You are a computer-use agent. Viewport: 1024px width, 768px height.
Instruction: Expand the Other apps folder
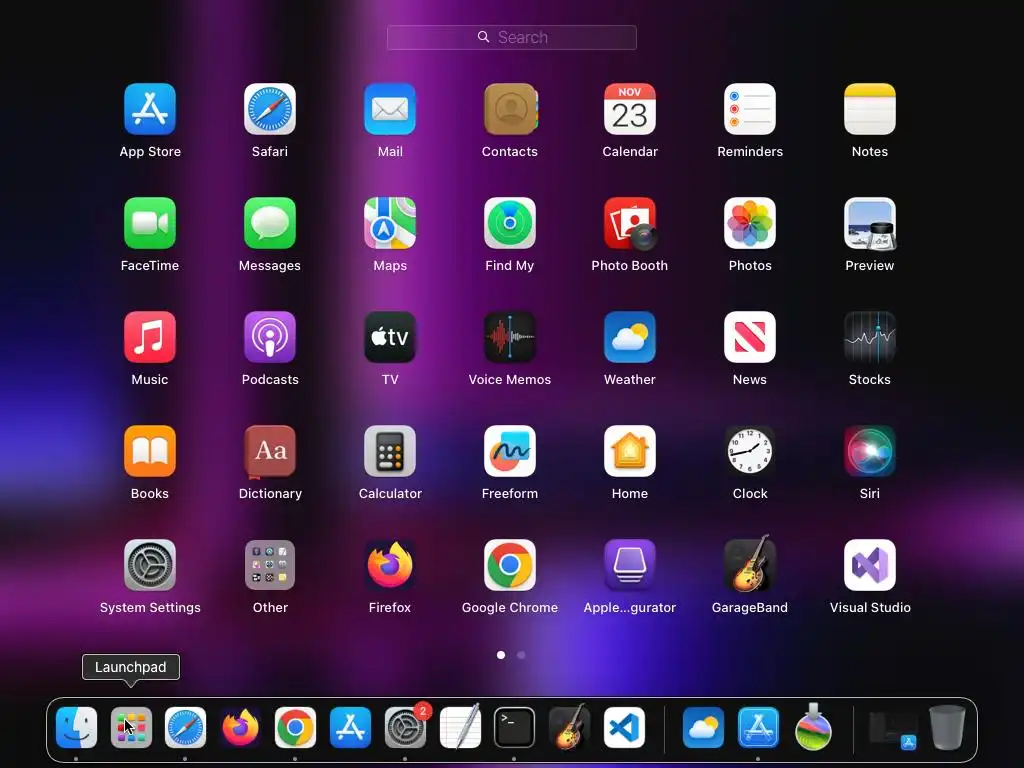tap(270, 565)
